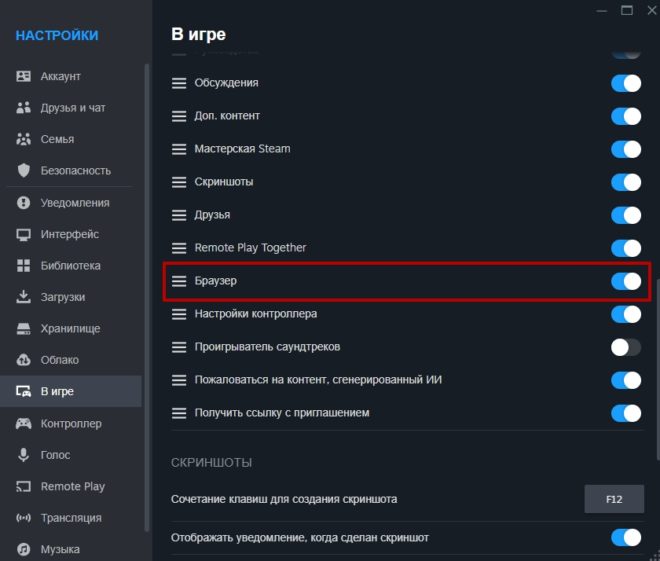This screenshot has width=660, height=561.
Task: Open the Трансляция settings
Action: [x=71, y=518]
